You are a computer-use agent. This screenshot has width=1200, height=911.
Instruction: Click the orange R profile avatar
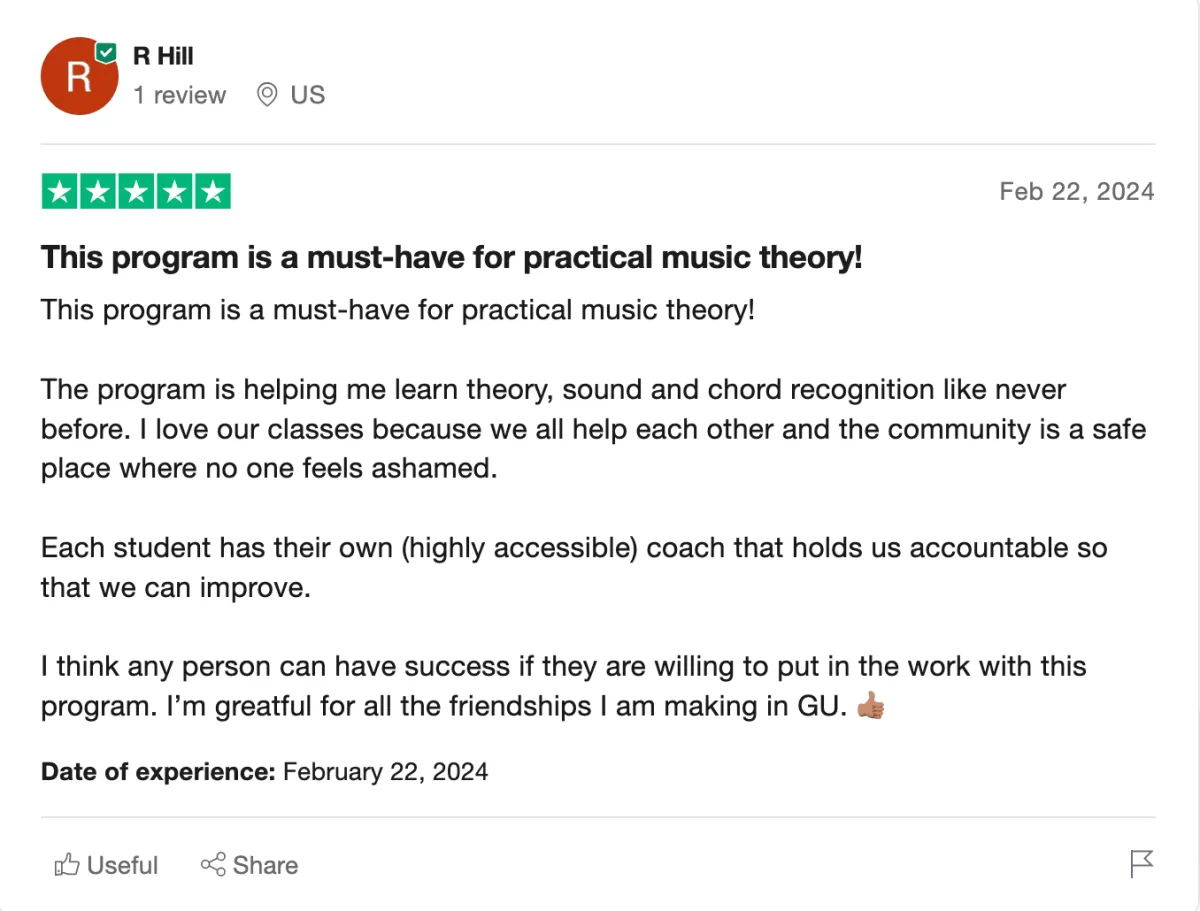point(78,77)
